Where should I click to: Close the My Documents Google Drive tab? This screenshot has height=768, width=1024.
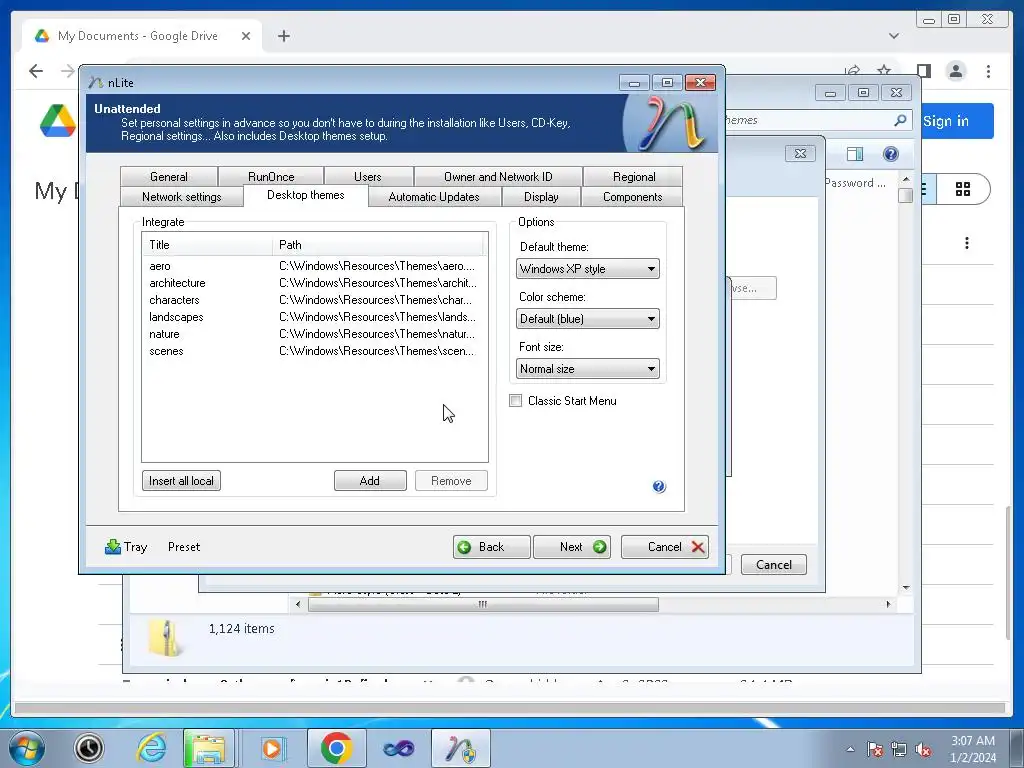tap(246, 36)
